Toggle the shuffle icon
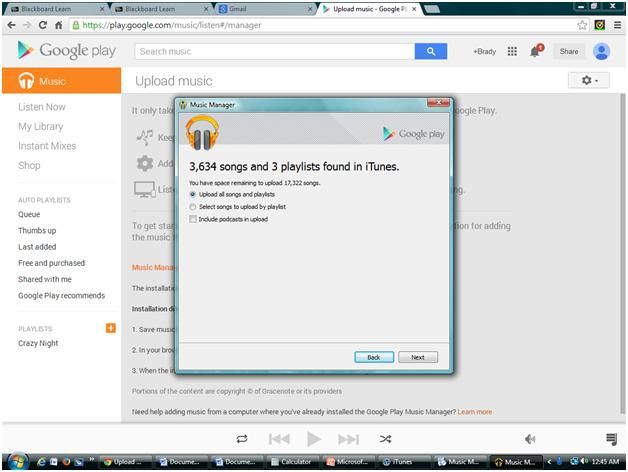This screenshot has width=628, height=472. [x=385, y=439]
